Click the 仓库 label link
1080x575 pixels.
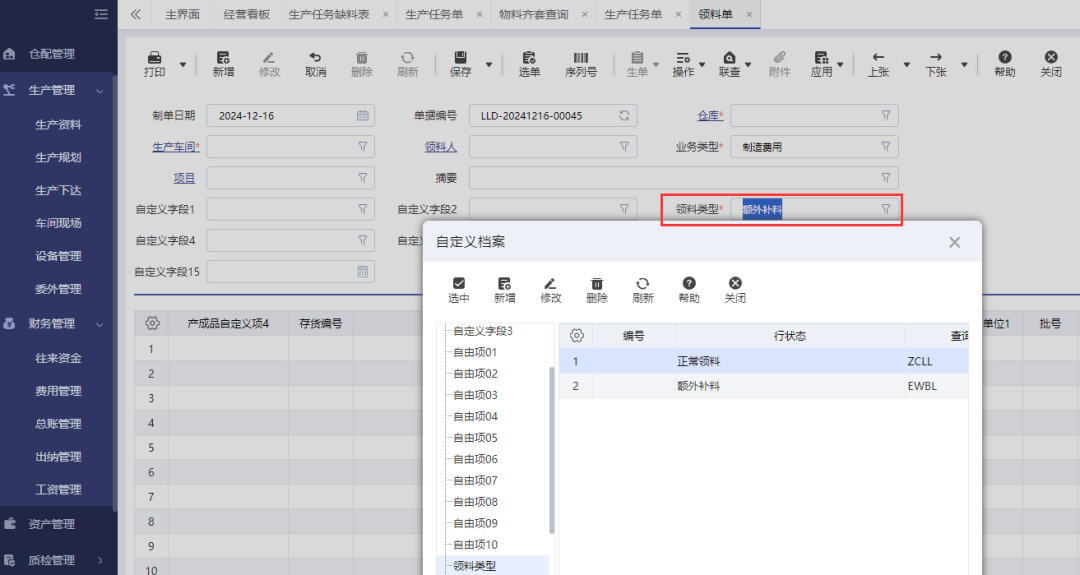[708, 116]
